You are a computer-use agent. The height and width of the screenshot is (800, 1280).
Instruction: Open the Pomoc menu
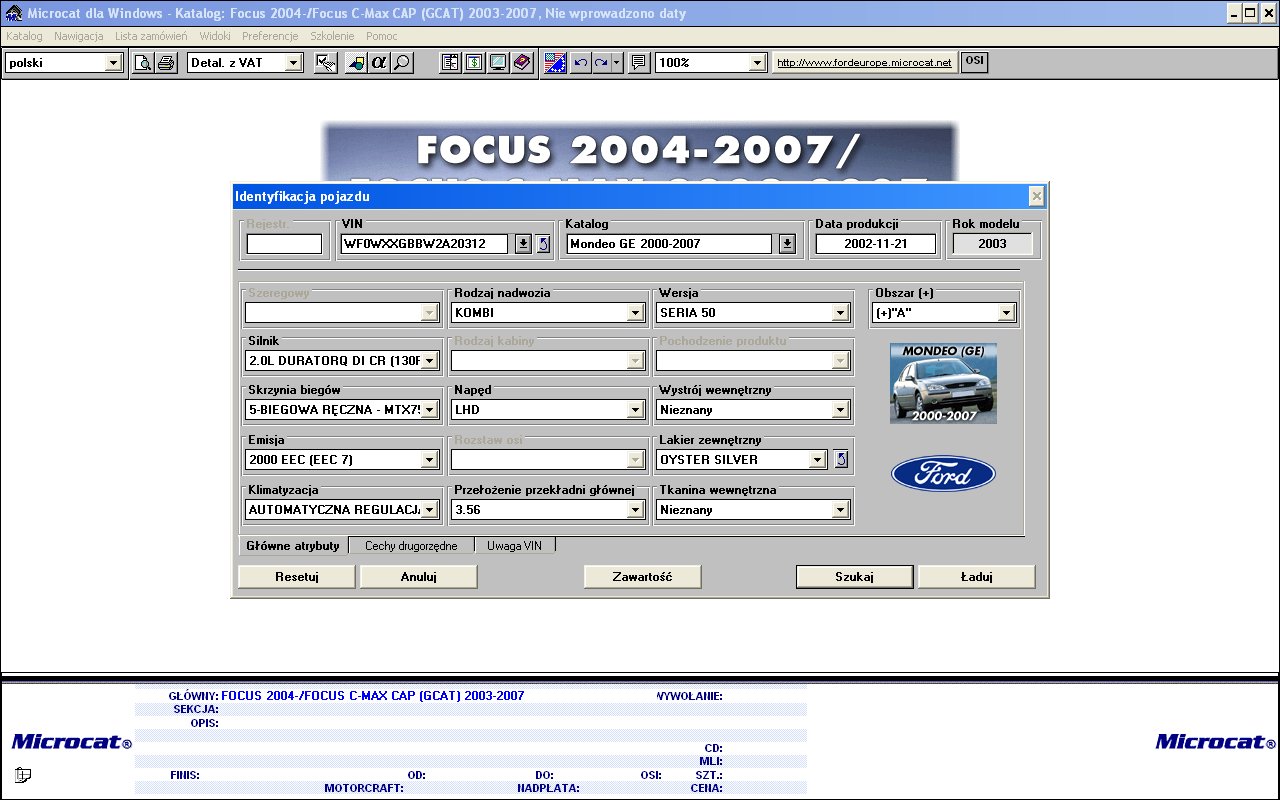tap(382, 36)
